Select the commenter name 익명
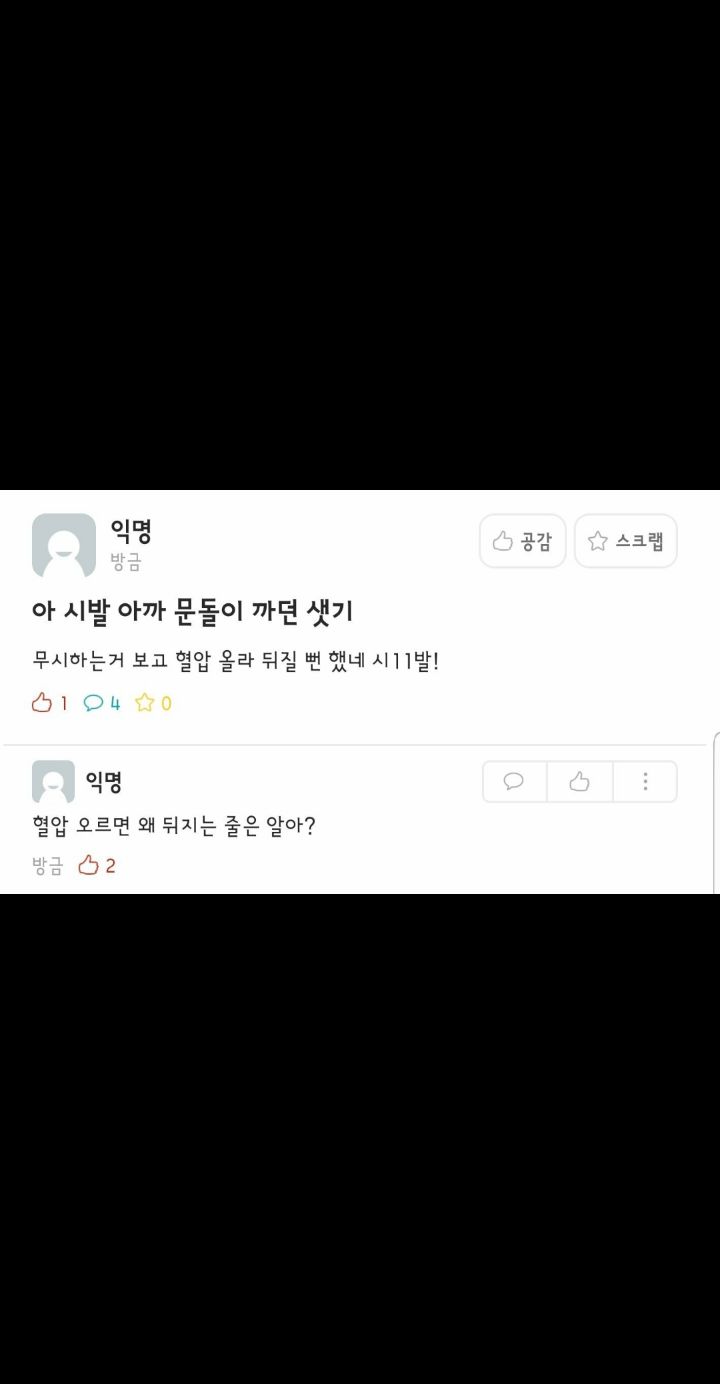 [104, 782]
